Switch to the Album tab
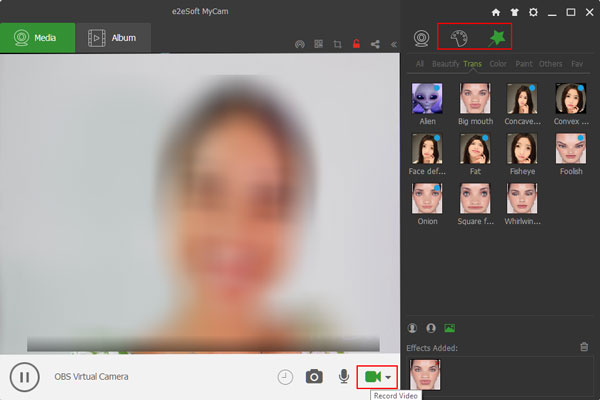This screenshot has height=400, width=600. coord(113,38)
